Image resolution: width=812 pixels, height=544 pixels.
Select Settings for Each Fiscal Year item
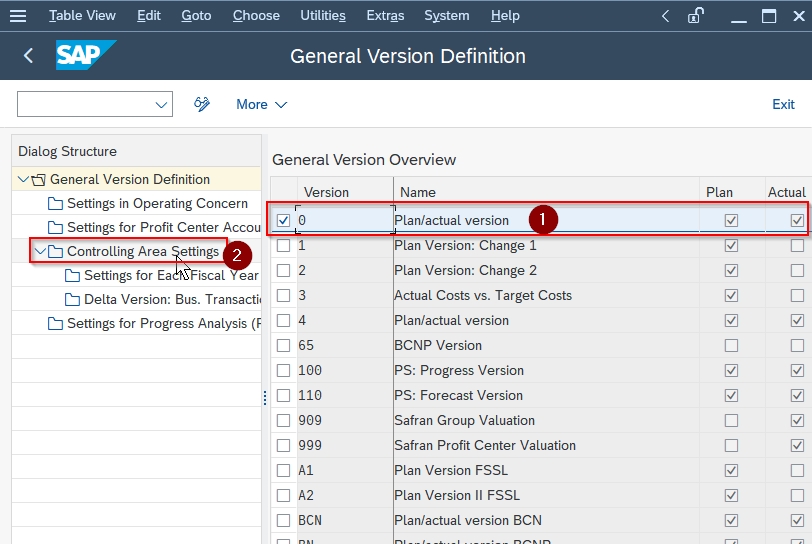click(171, 276)
